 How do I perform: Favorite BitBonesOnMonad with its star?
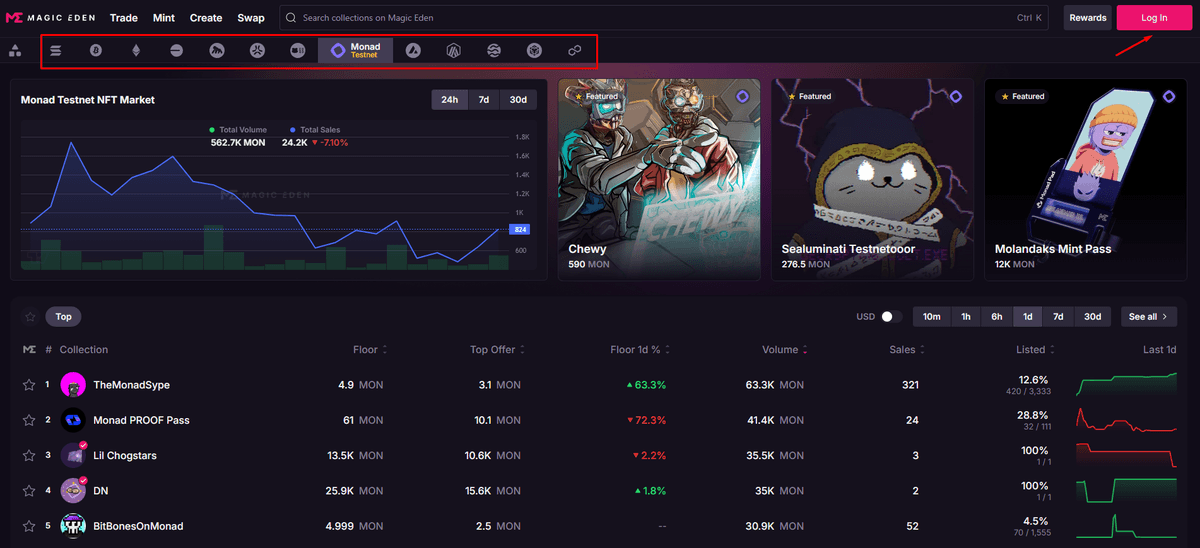click(29, 526)
